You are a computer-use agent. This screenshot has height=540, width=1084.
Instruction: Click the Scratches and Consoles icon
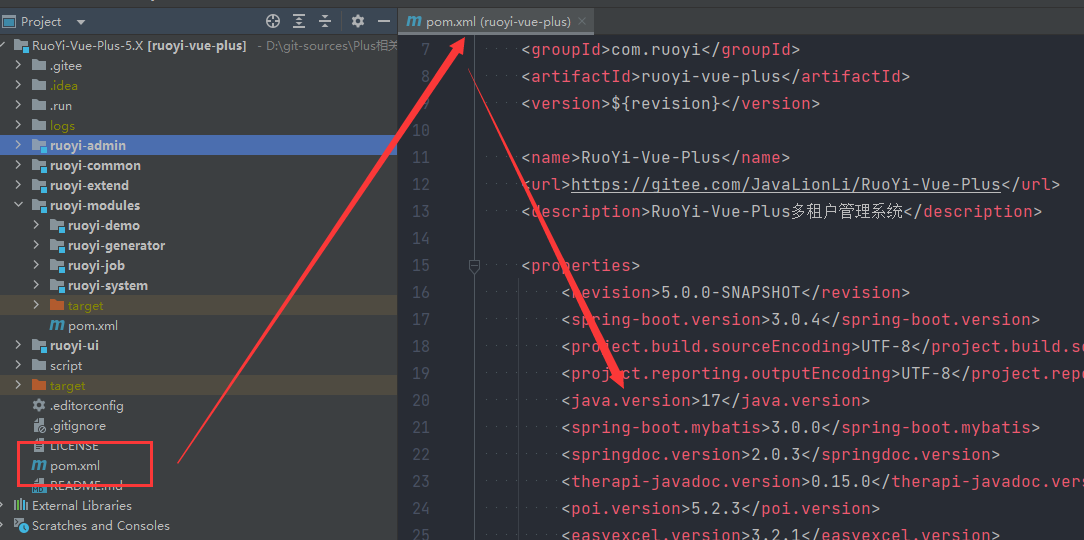(21, 525)
